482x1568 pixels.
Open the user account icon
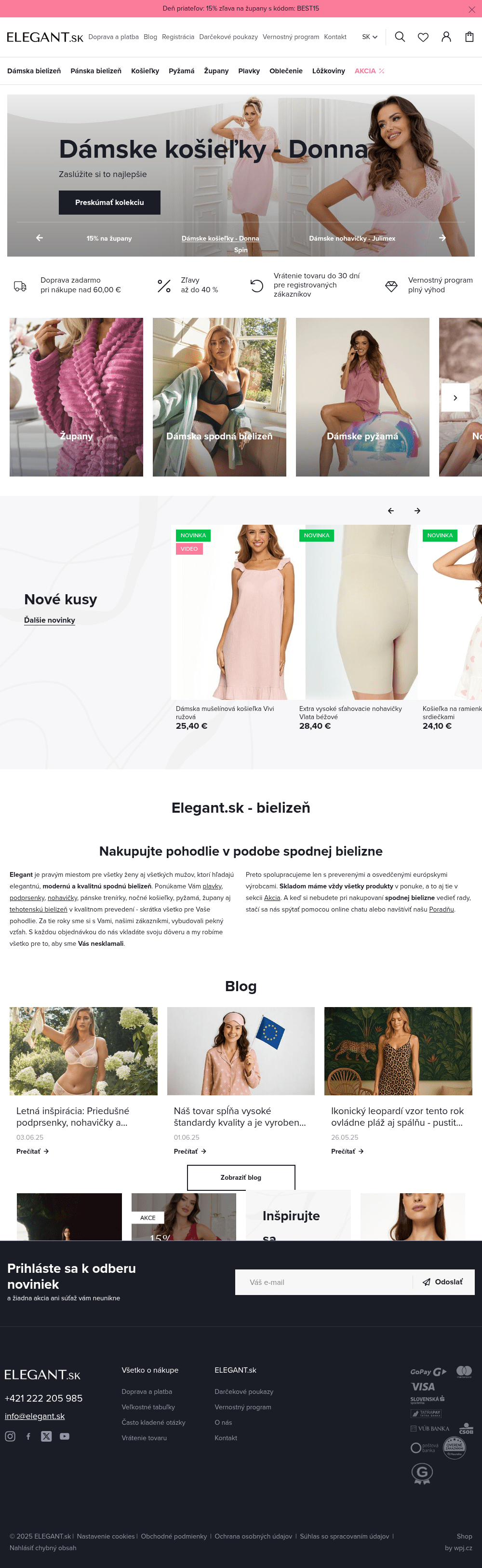446,37
